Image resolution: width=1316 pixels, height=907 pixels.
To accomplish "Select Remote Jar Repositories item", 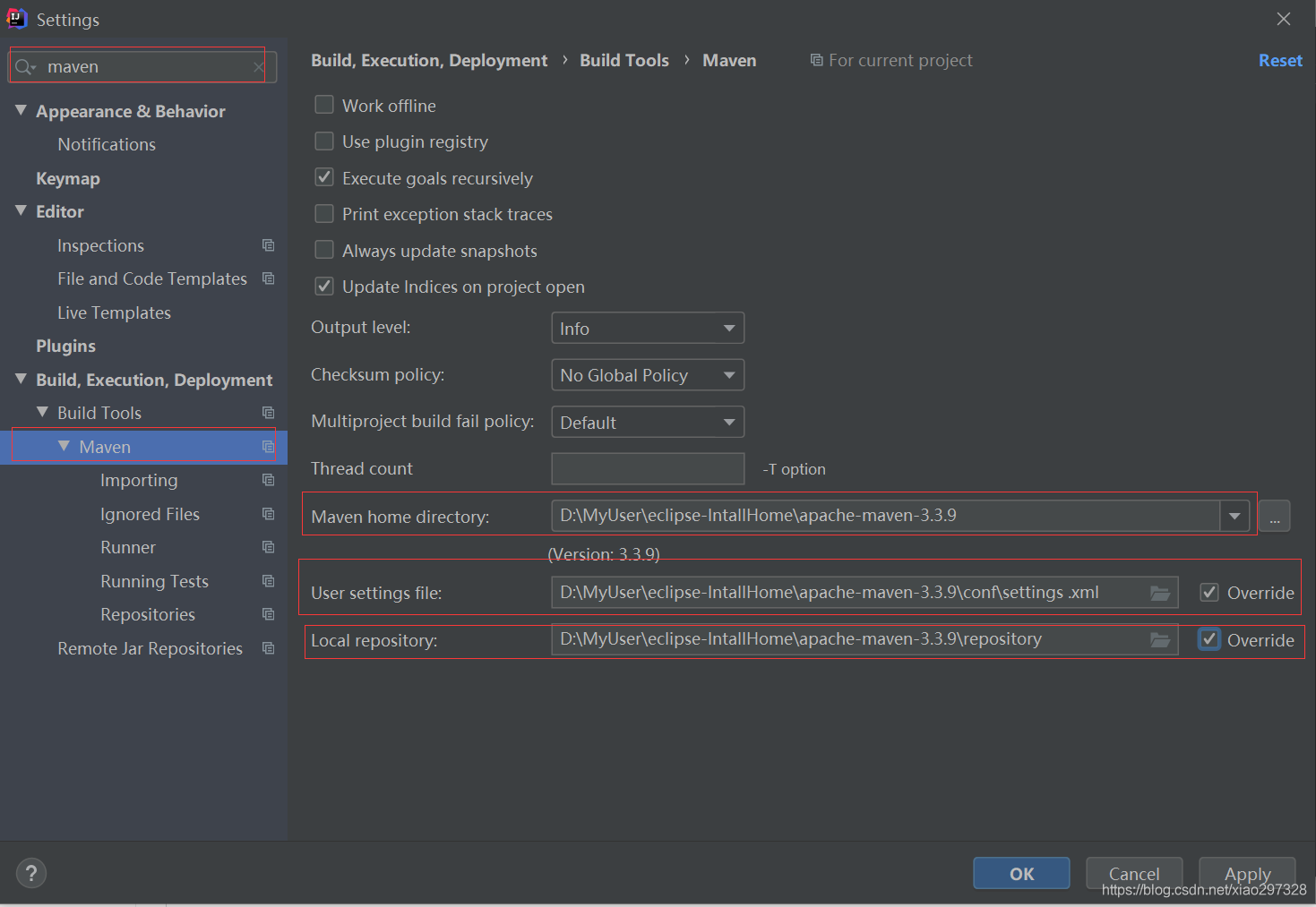I will click(x=150, y=648).
